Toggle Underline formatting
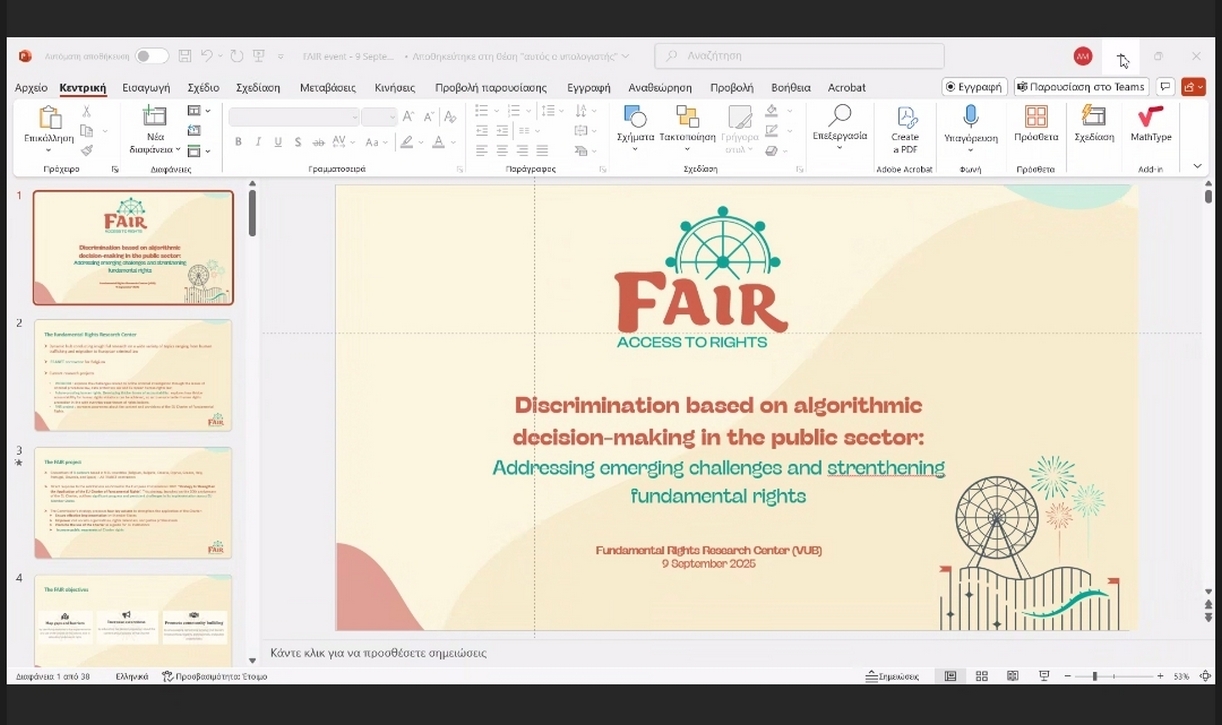Image resolution: width=1222 pixels, height=725 pixels. [x=278, y=142]
